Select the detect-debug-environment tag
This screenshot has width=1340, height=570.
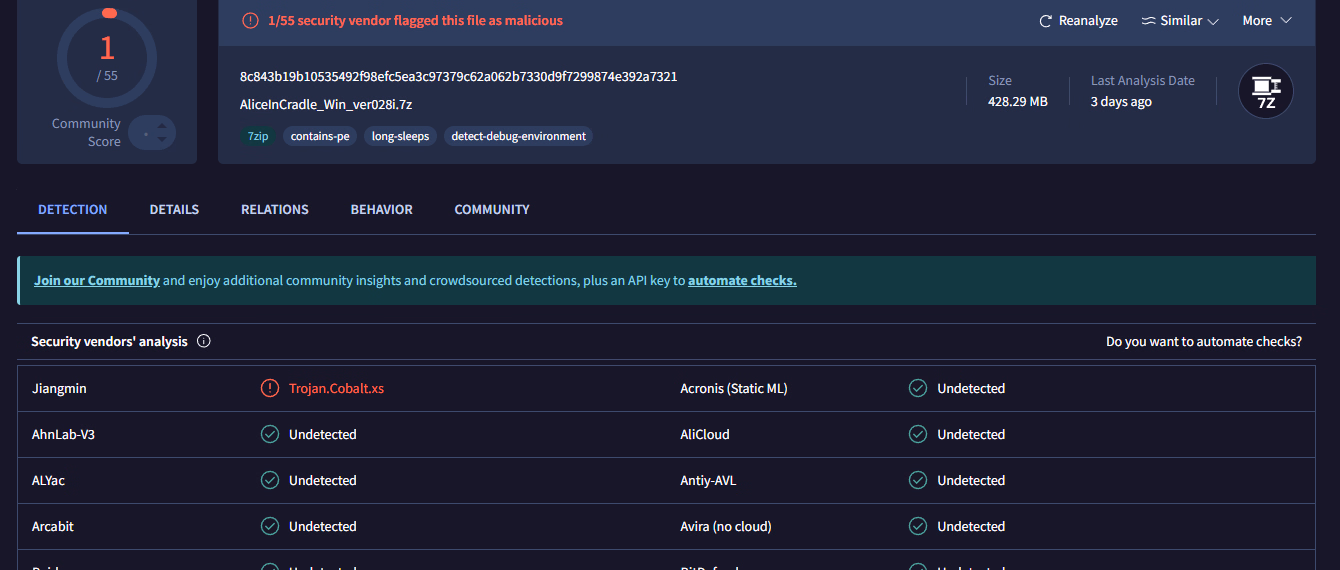point(518,136)
